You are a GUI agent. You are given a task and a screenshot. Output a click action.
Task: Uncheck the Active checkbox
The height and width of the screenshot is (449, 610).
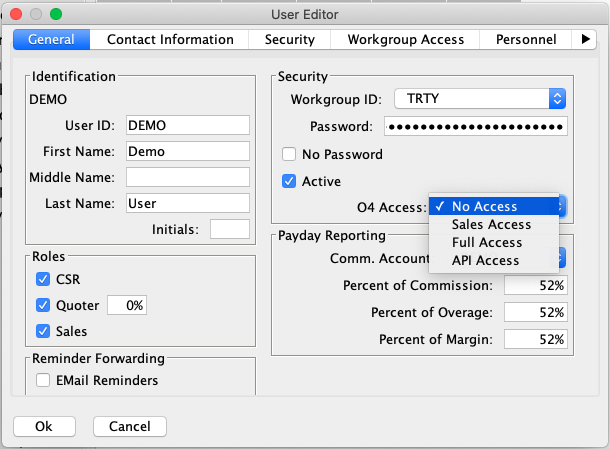pyautogui.click(x=289, y=181)
